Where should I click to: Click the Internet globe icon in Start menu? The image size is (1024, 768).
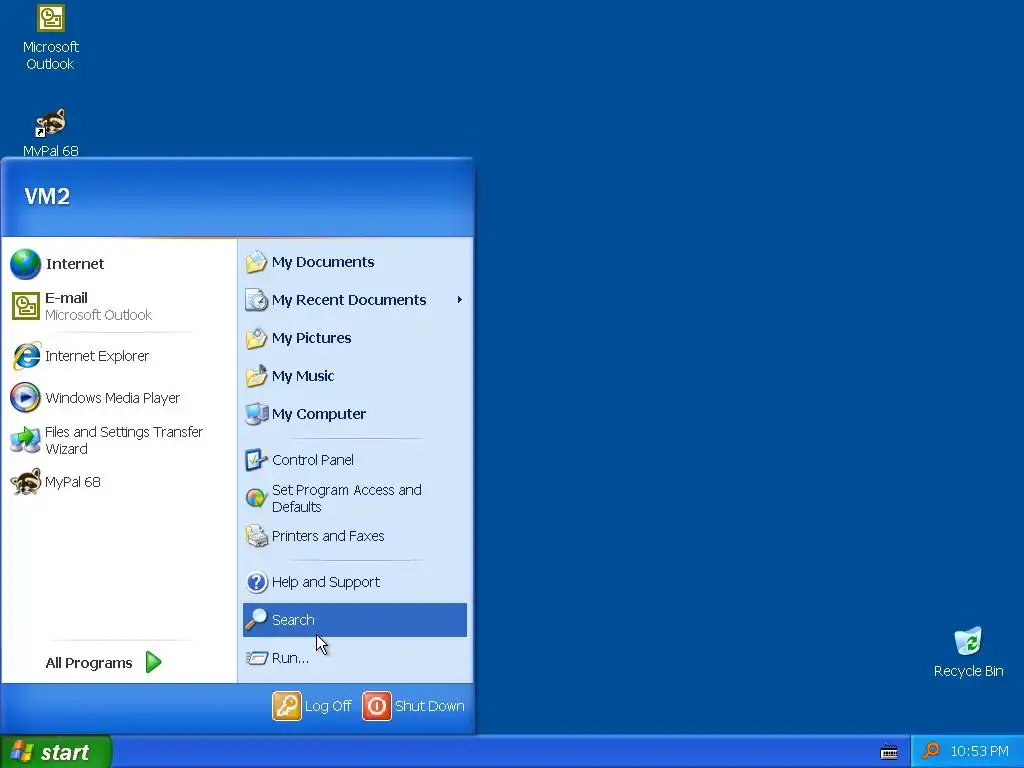25,264
